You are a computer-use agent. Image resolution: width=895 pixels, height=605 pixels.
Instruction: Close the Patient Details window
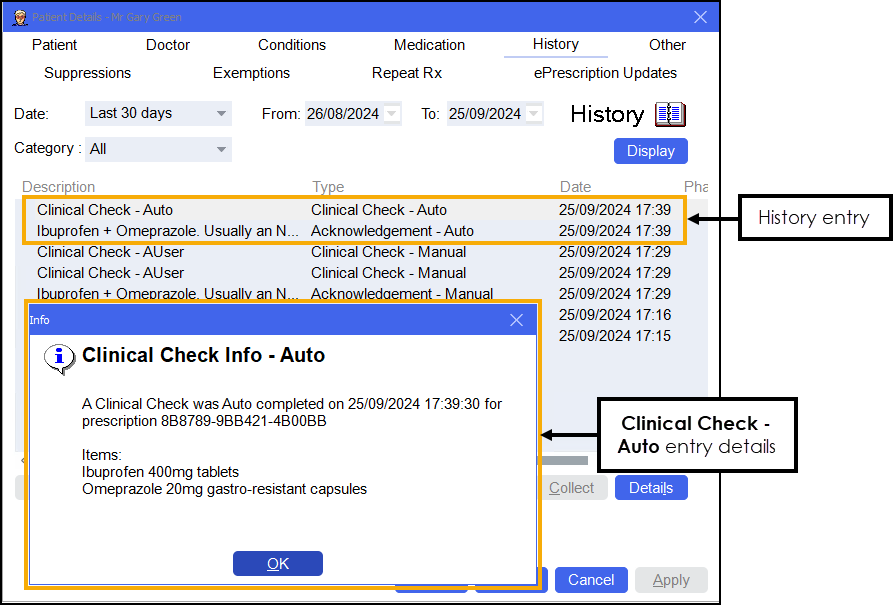700,17
